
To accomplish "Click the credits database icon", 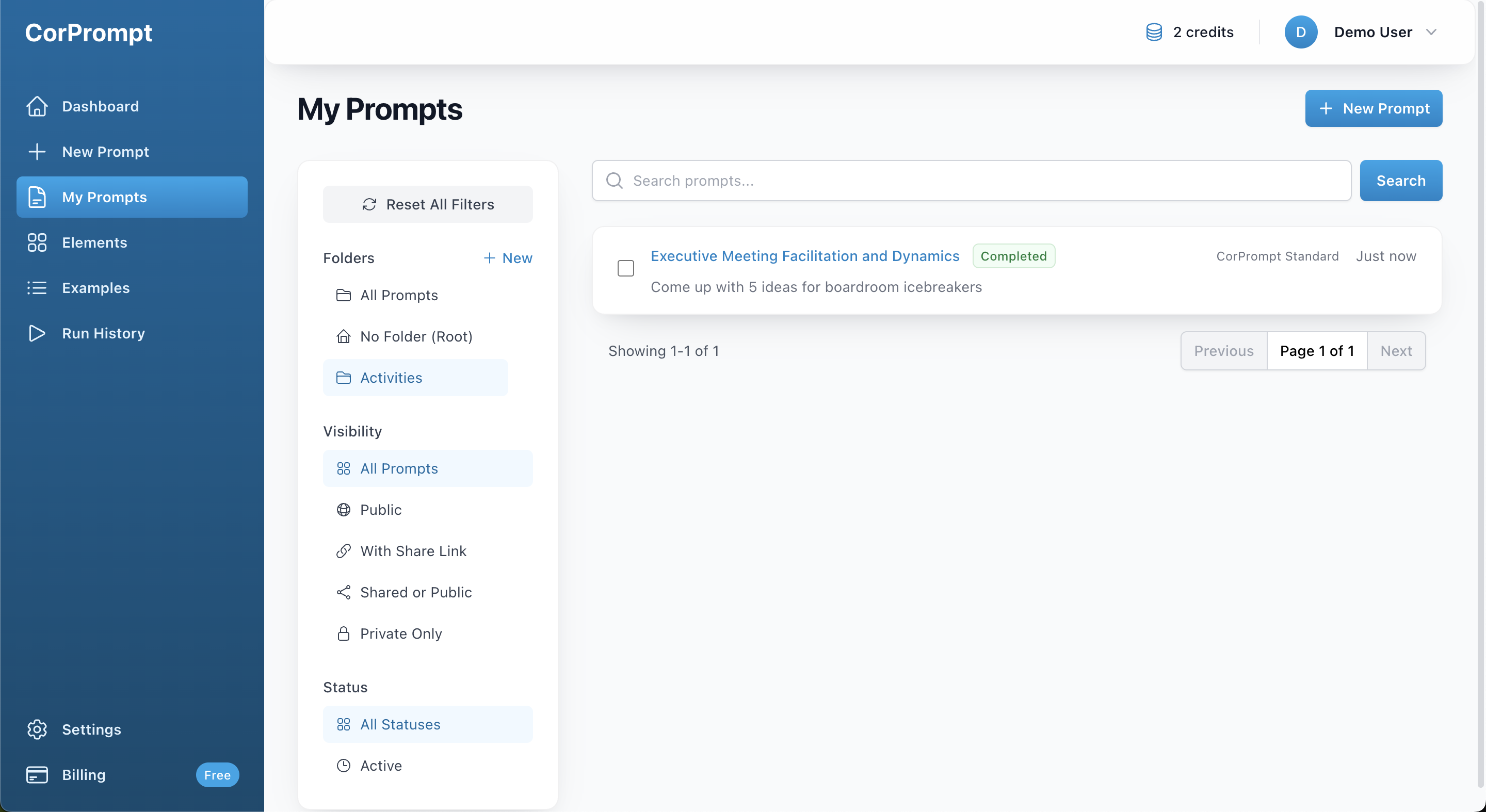I will click(x=1153, y=33).
